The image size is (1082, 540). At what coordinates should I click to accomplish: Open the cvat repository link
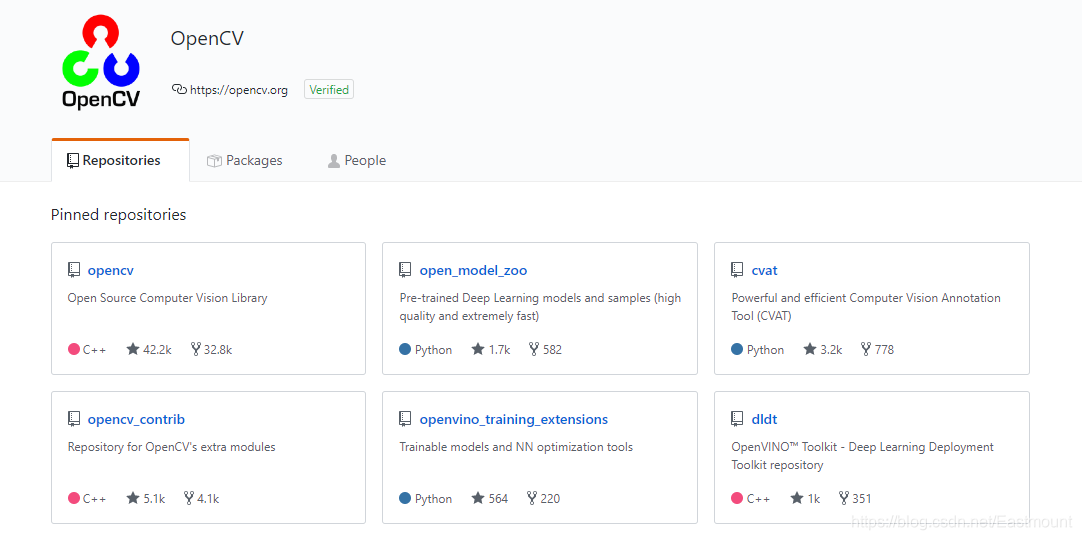tap(764, 270)
